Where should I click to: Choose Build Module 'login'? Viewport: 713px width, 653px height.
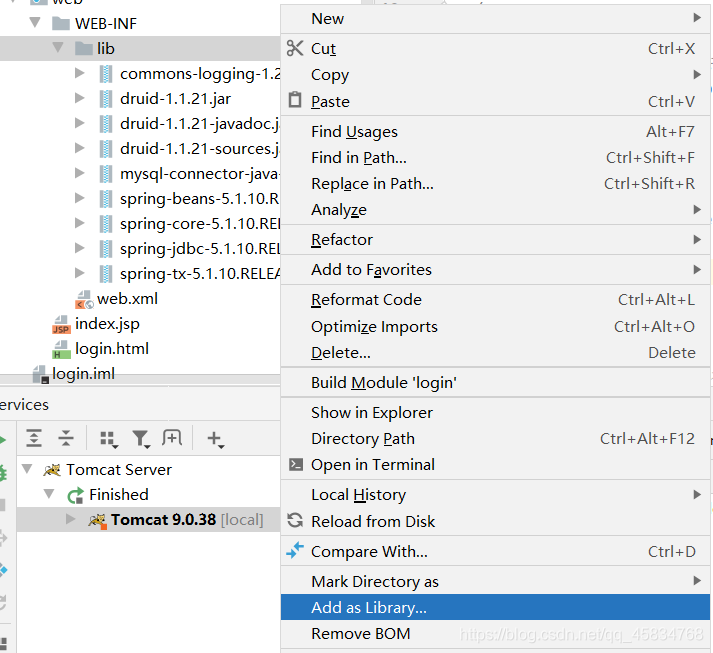tap(495, 382)
